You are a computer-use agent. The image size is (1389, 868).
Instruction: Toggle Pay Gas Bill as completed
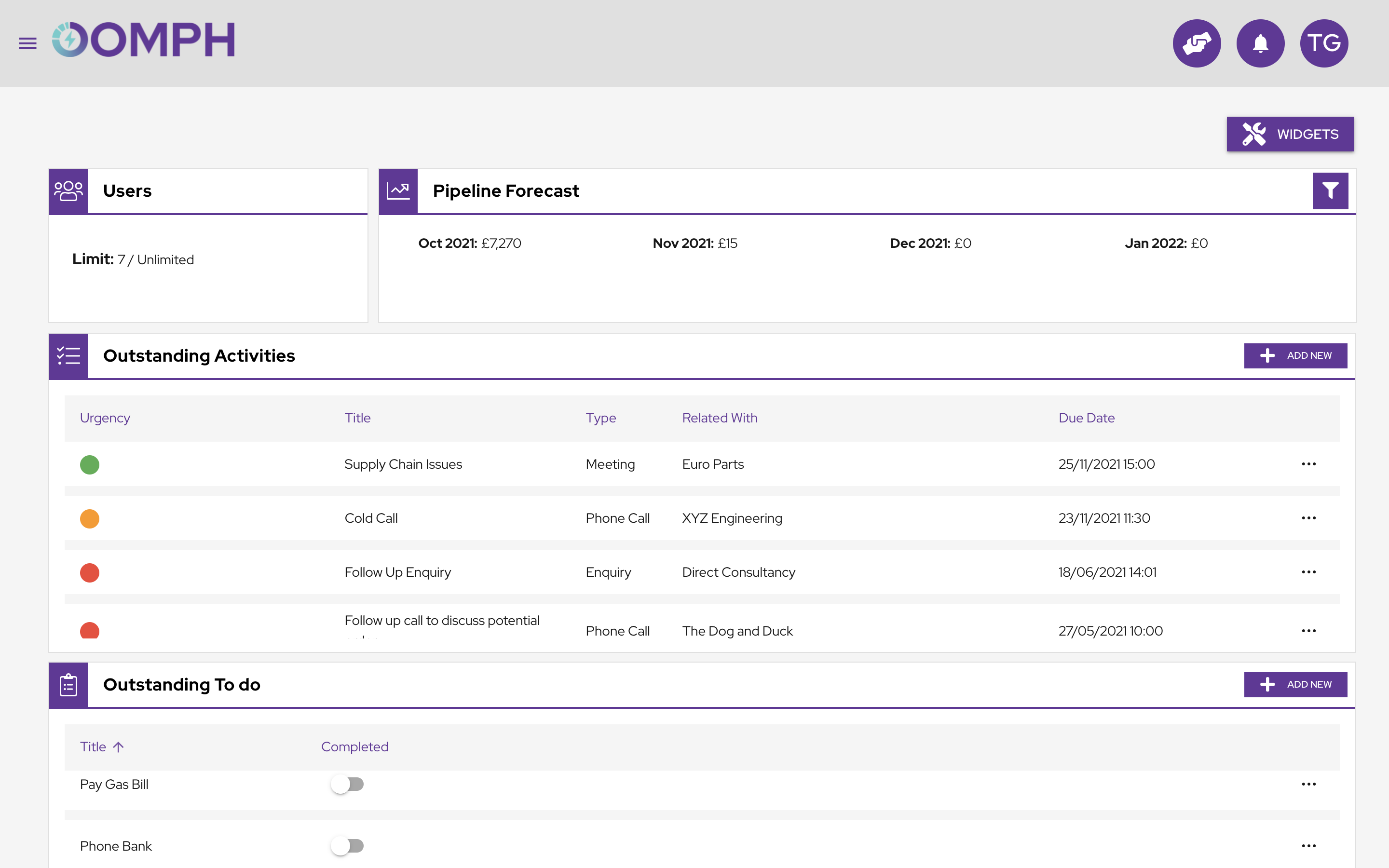coord(347,784)
